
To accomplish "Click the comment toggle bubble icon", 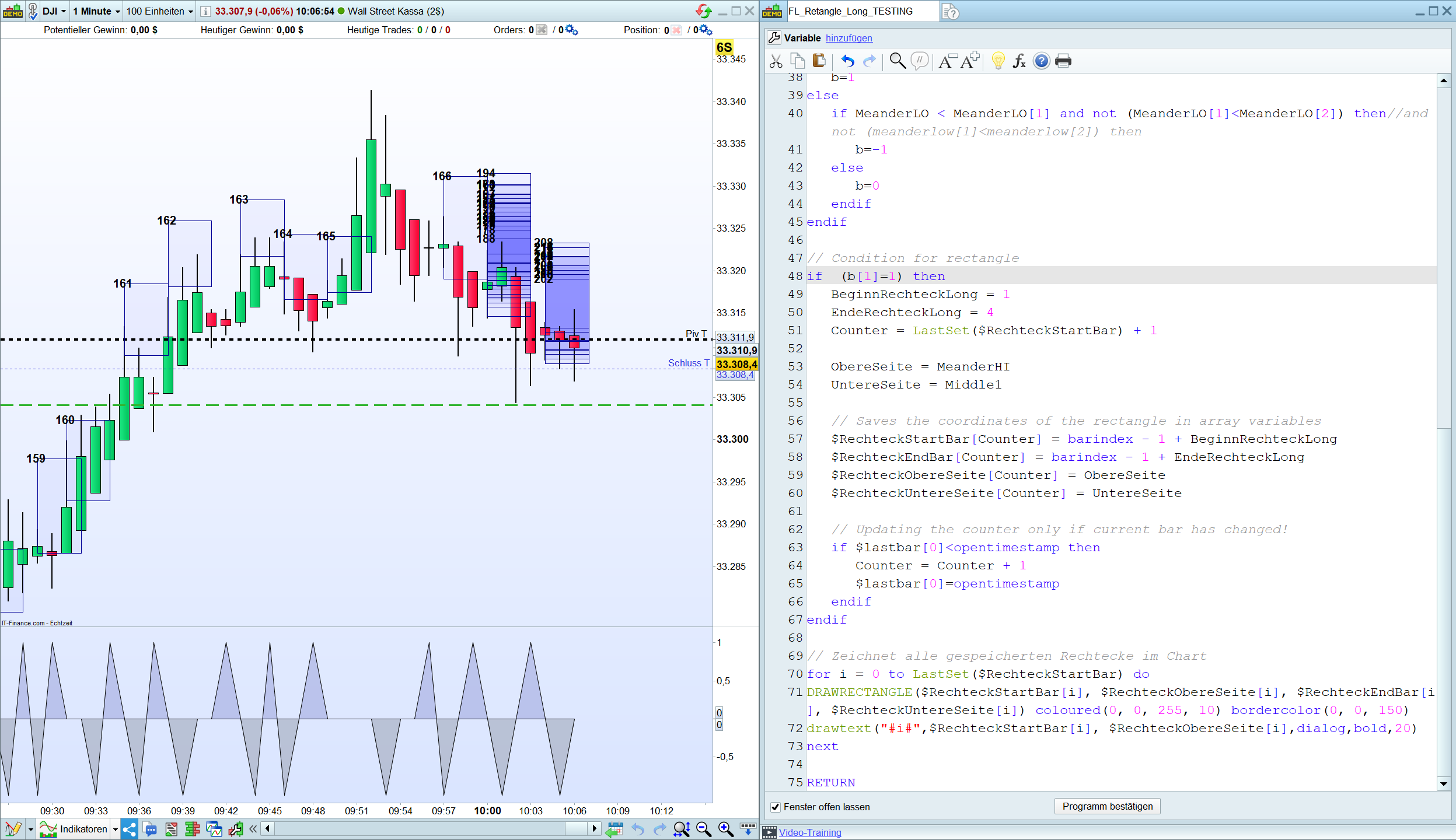I will 919,61.
